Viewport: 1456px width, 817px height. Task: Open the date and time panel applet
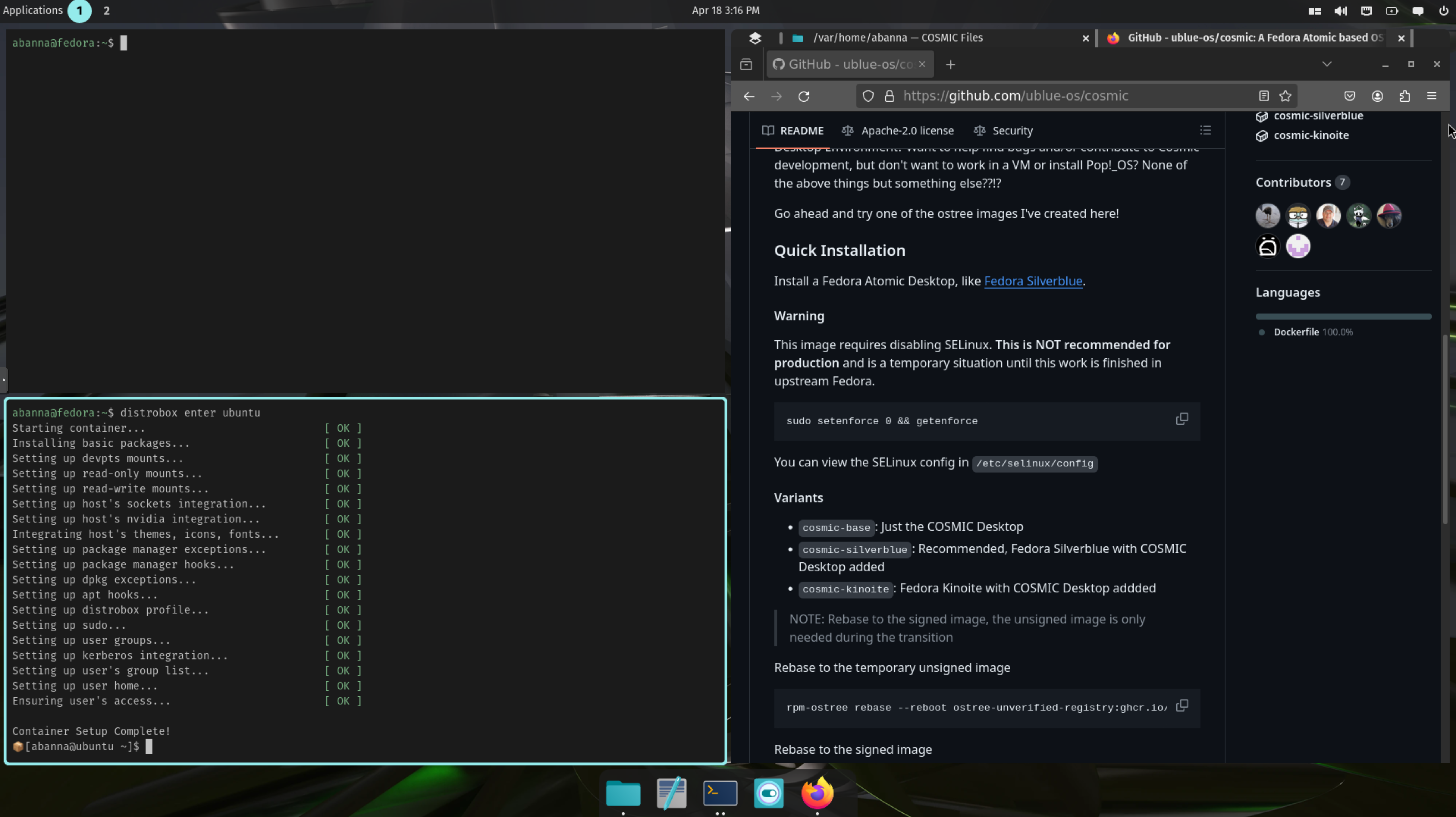coord(726,11)
